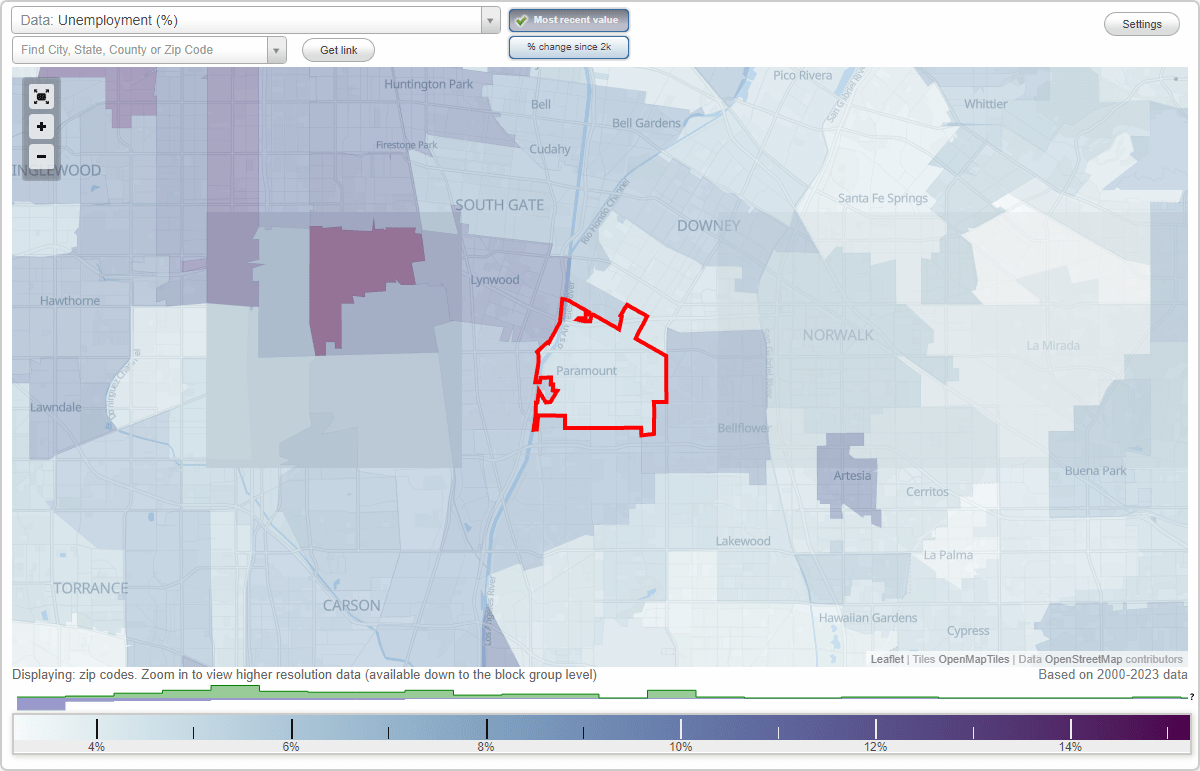The image size is (1200, 771).
Task: Click the 8% mark on the color scale
Action: [x=486, y=727]
